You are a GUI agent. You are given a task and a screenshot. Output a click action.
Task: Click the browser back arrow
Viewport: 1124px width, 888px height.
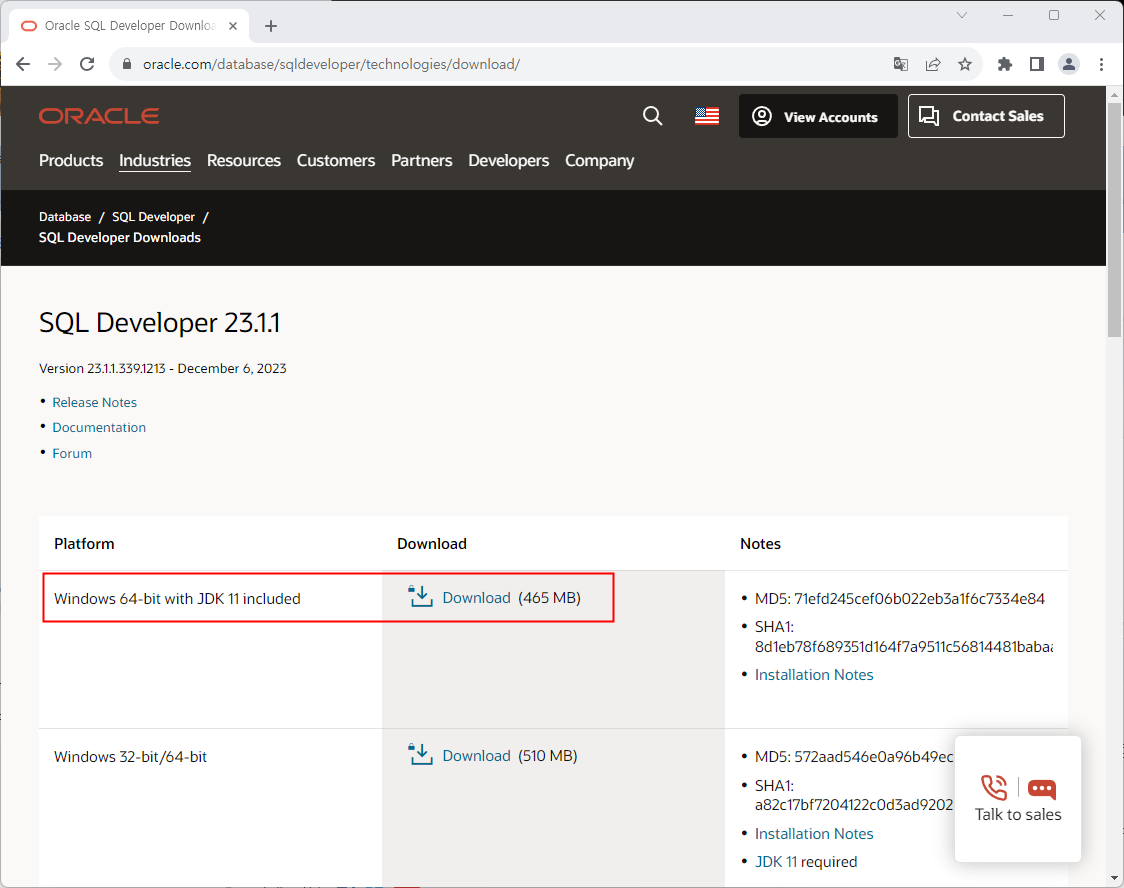tap(23, 64)
